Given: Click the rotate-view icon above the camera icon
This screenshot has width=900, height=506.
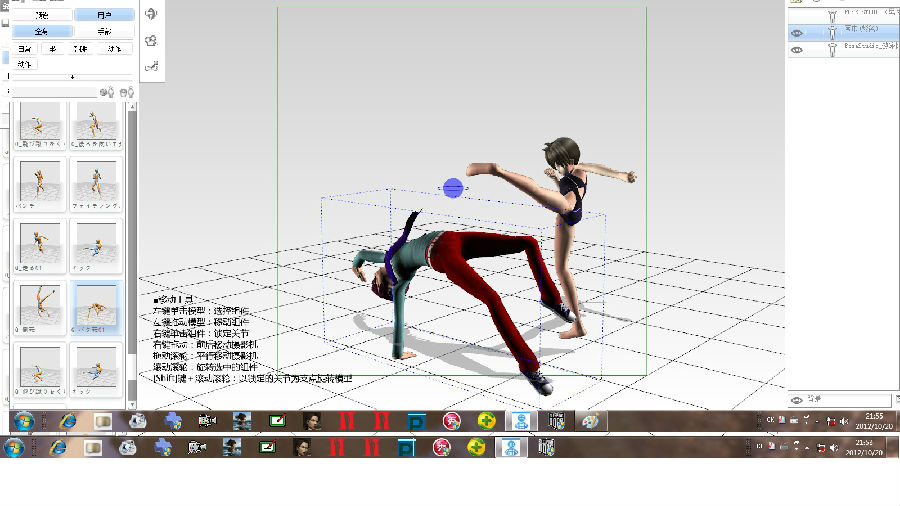Looking at the screenshot, I should (151, 15).
